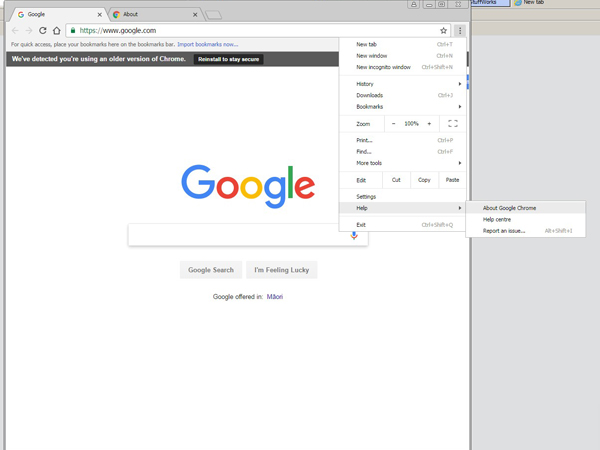Select Report an issue... item
The height and width of the screenshot is (450, 600).
[x=525, y=231]
